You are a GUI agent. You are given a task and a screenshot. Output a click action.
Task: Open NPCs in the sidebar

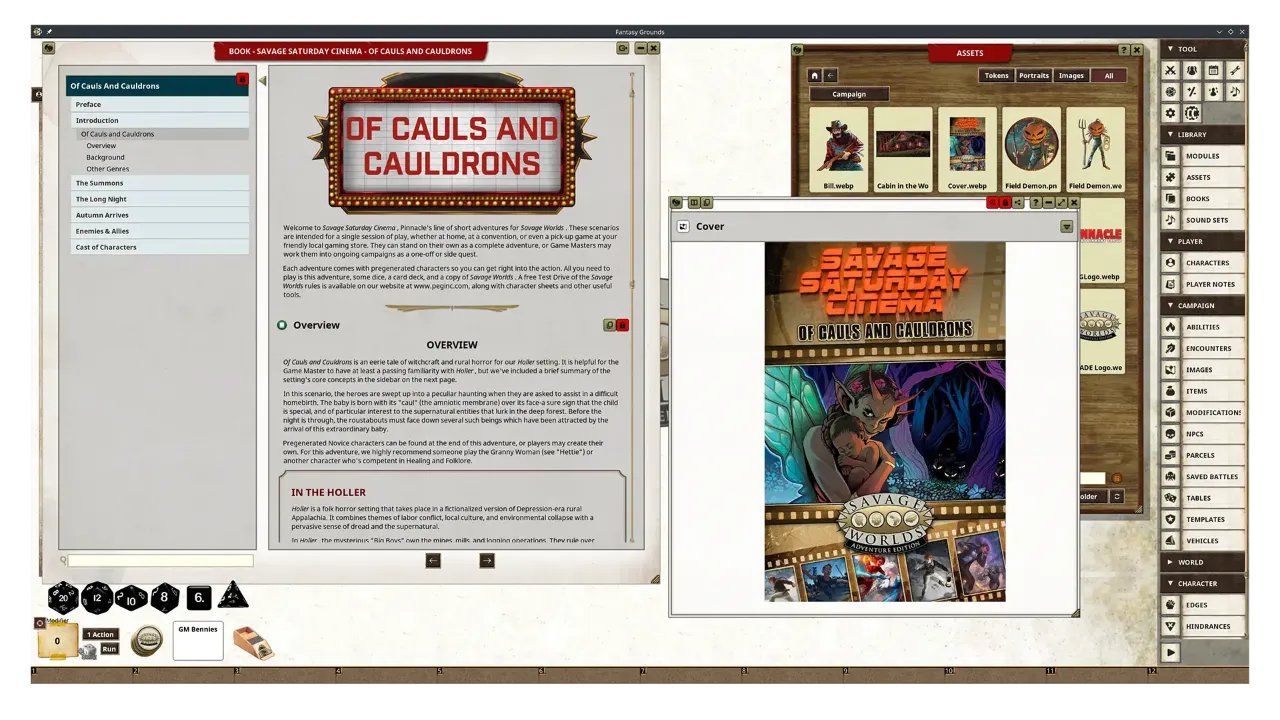pyautogui.click(x=1203, y=434)
